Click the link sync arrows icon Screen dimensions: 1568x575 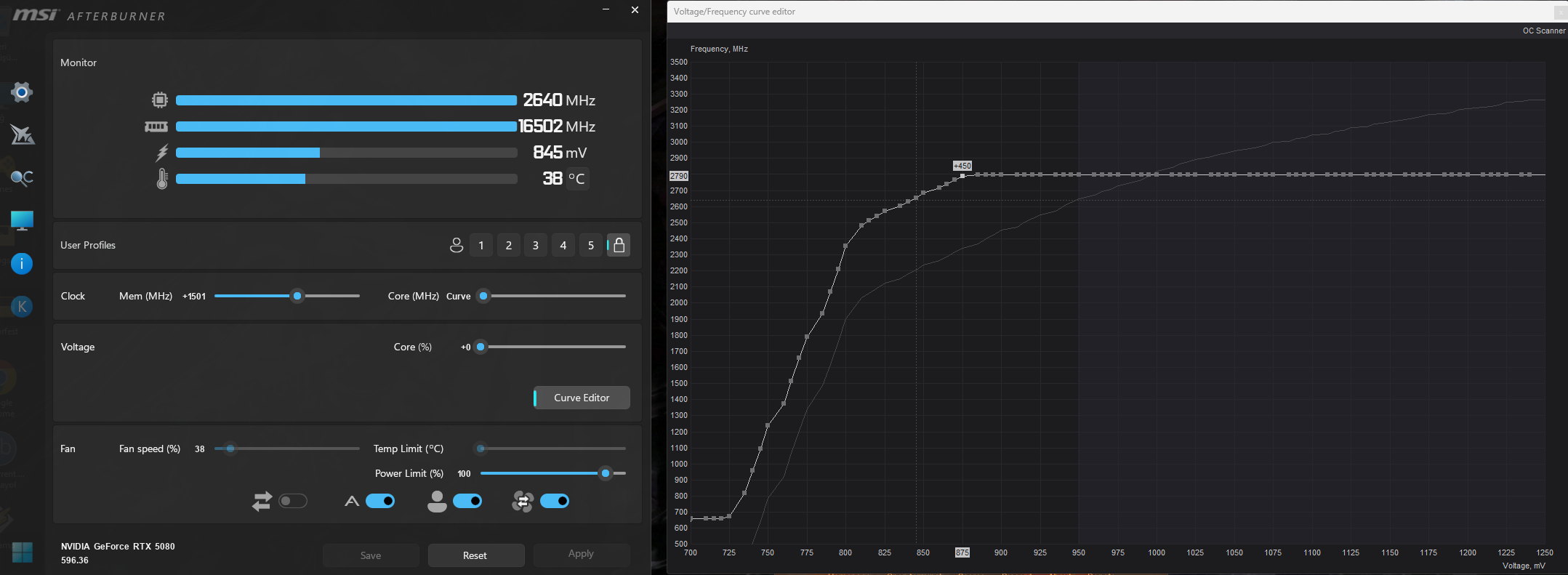point(262,501)
